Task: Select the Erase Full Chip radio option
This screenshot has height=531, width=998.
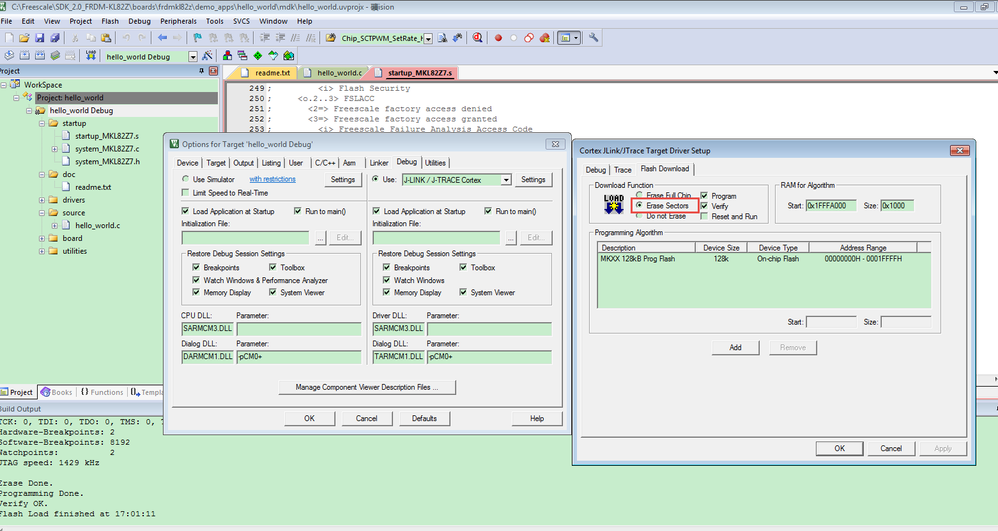Action: [x=640, y=195]
